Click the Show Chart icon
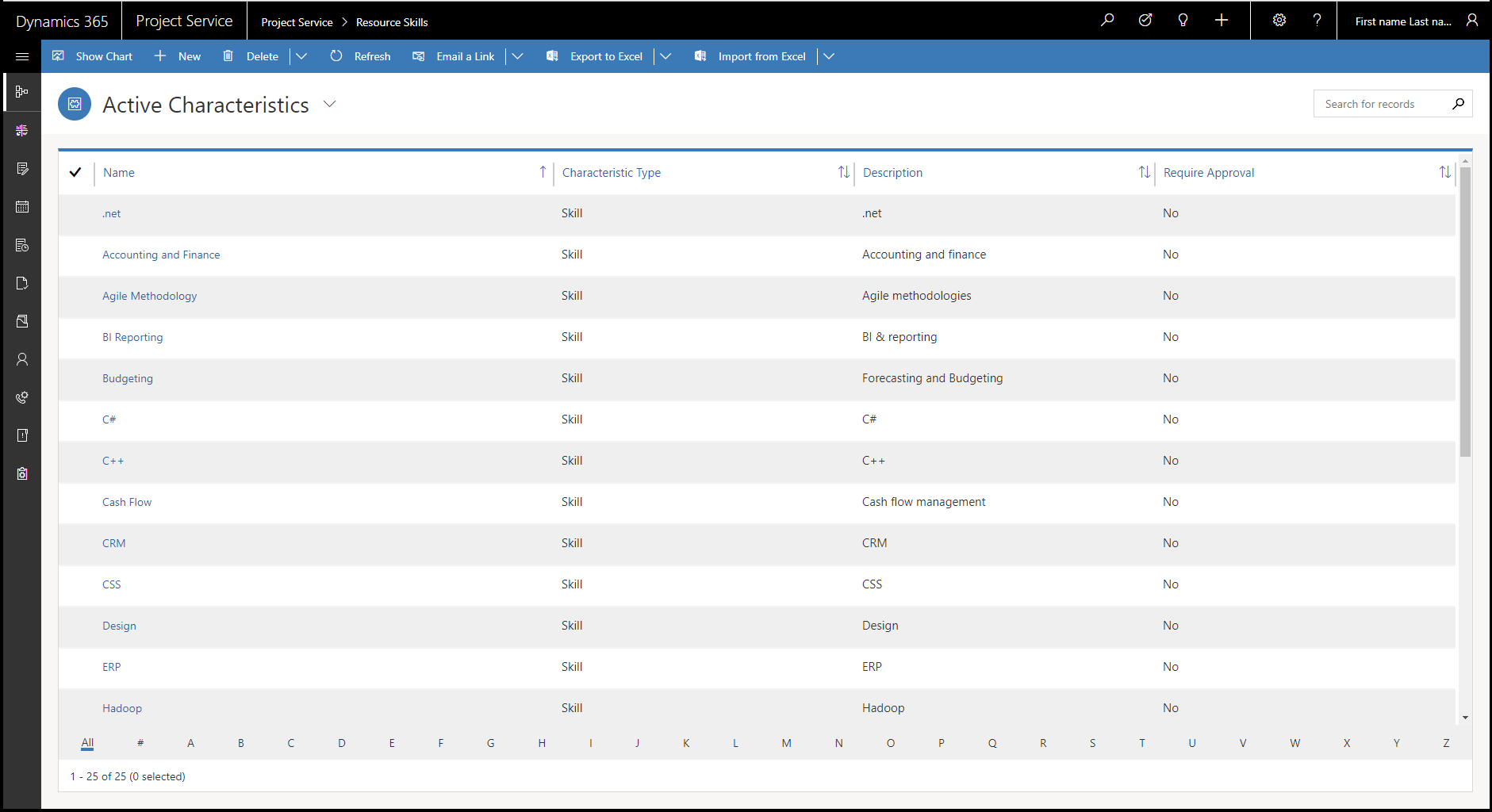The width and height of the screenshot is (1492, 812). (x=59, y=56)
